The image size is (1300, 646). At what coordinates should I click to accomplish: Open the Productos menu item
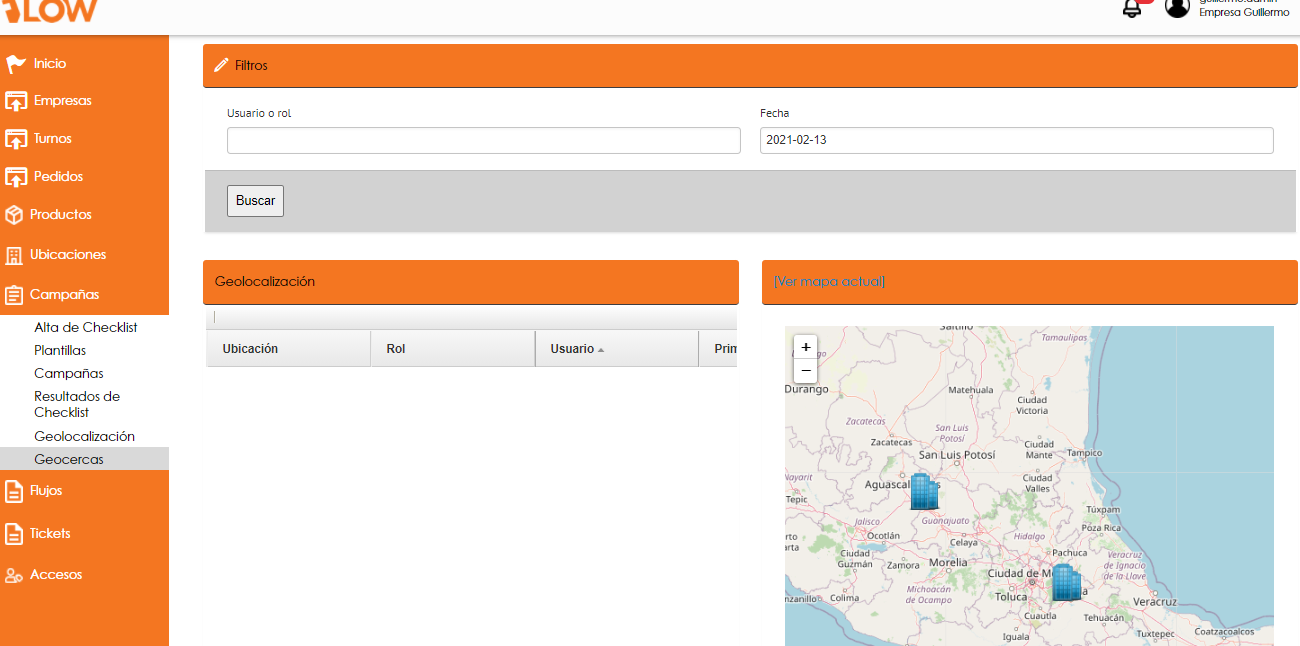pyautogui.click(x=60, y=215)
